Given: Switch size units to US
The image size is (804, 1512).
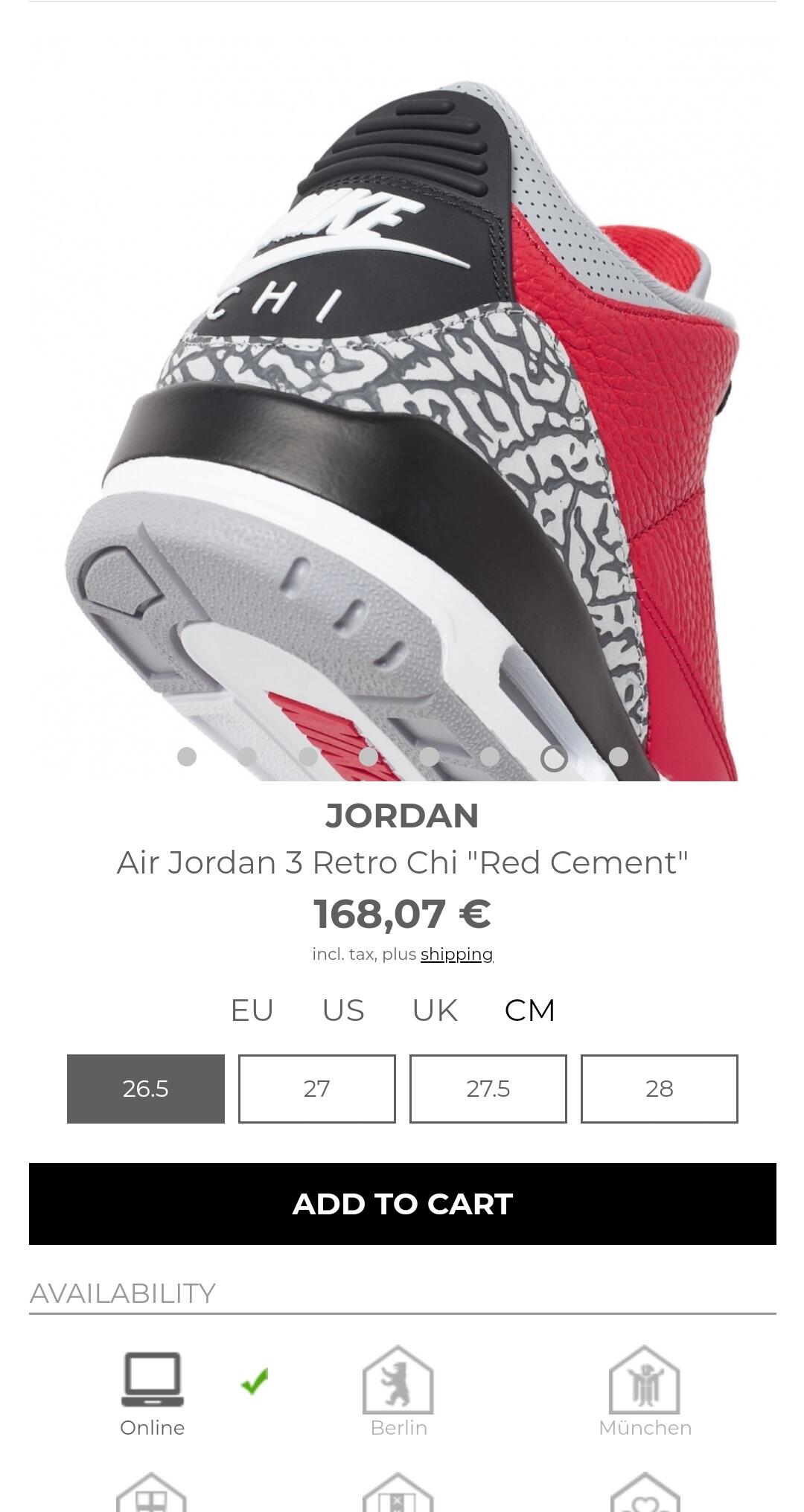Looking at the screenshot, I should coord(343,1010).
